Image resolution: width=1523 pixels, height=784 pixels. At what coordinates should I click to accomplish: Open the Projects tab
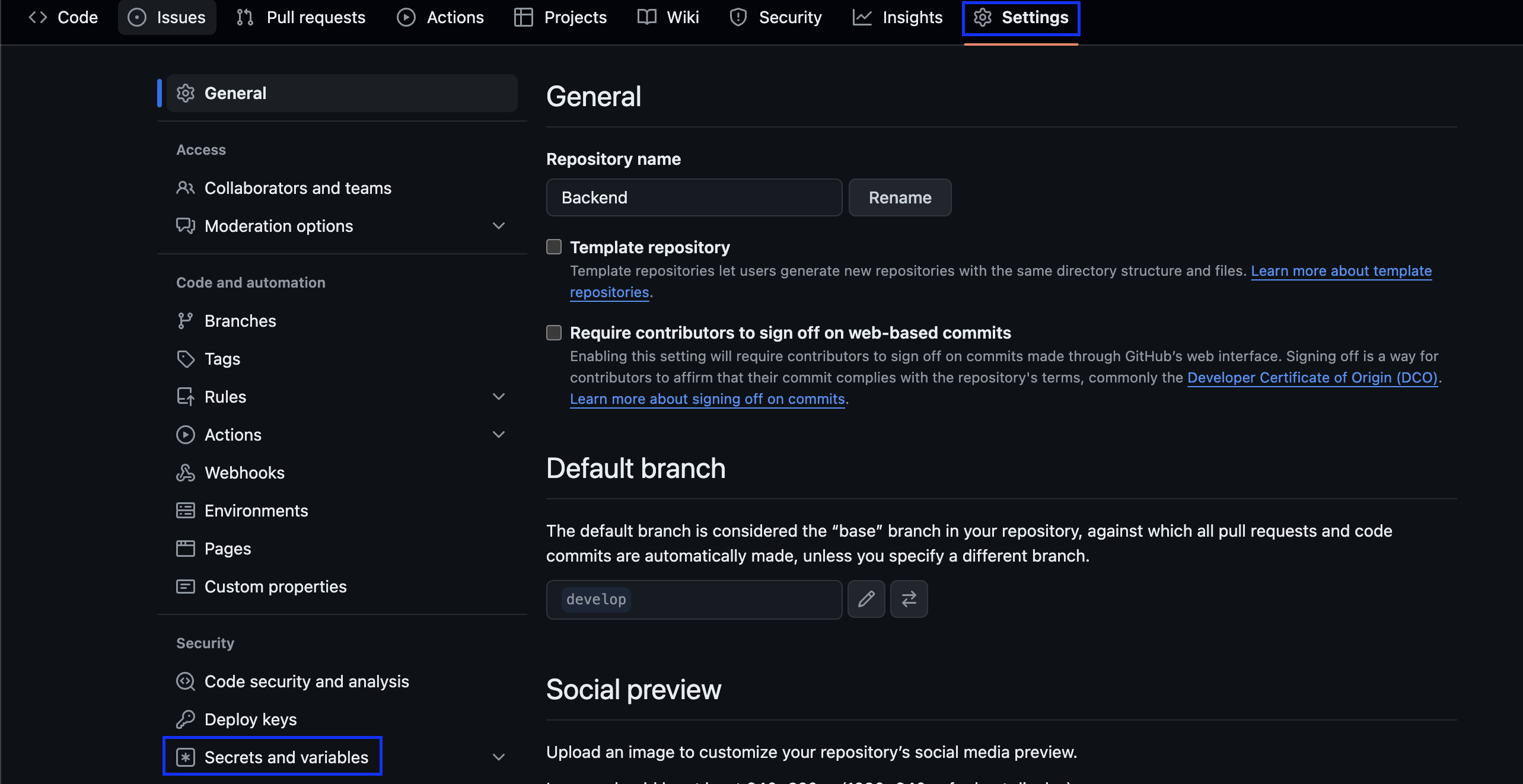[x=561, y=17]
